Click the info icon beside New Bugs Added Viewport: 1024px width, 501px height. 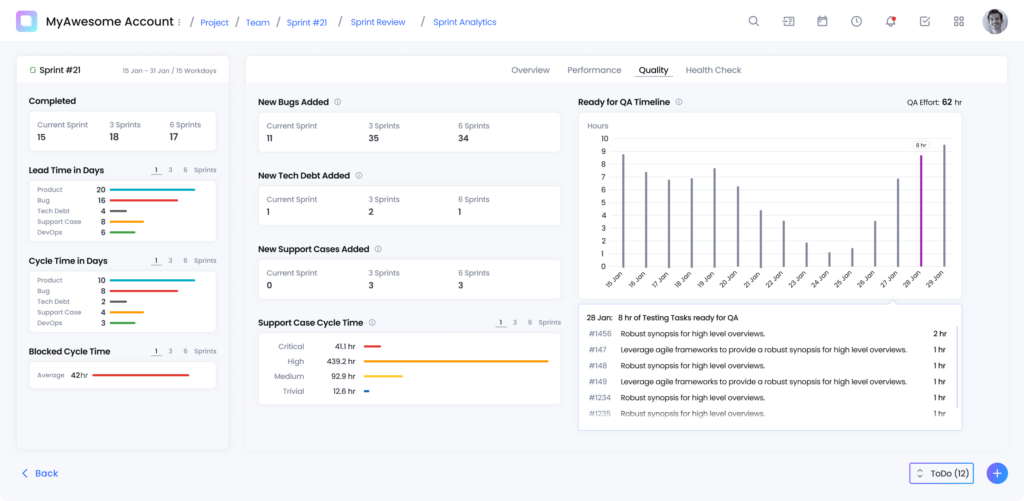tap(338, 102)
